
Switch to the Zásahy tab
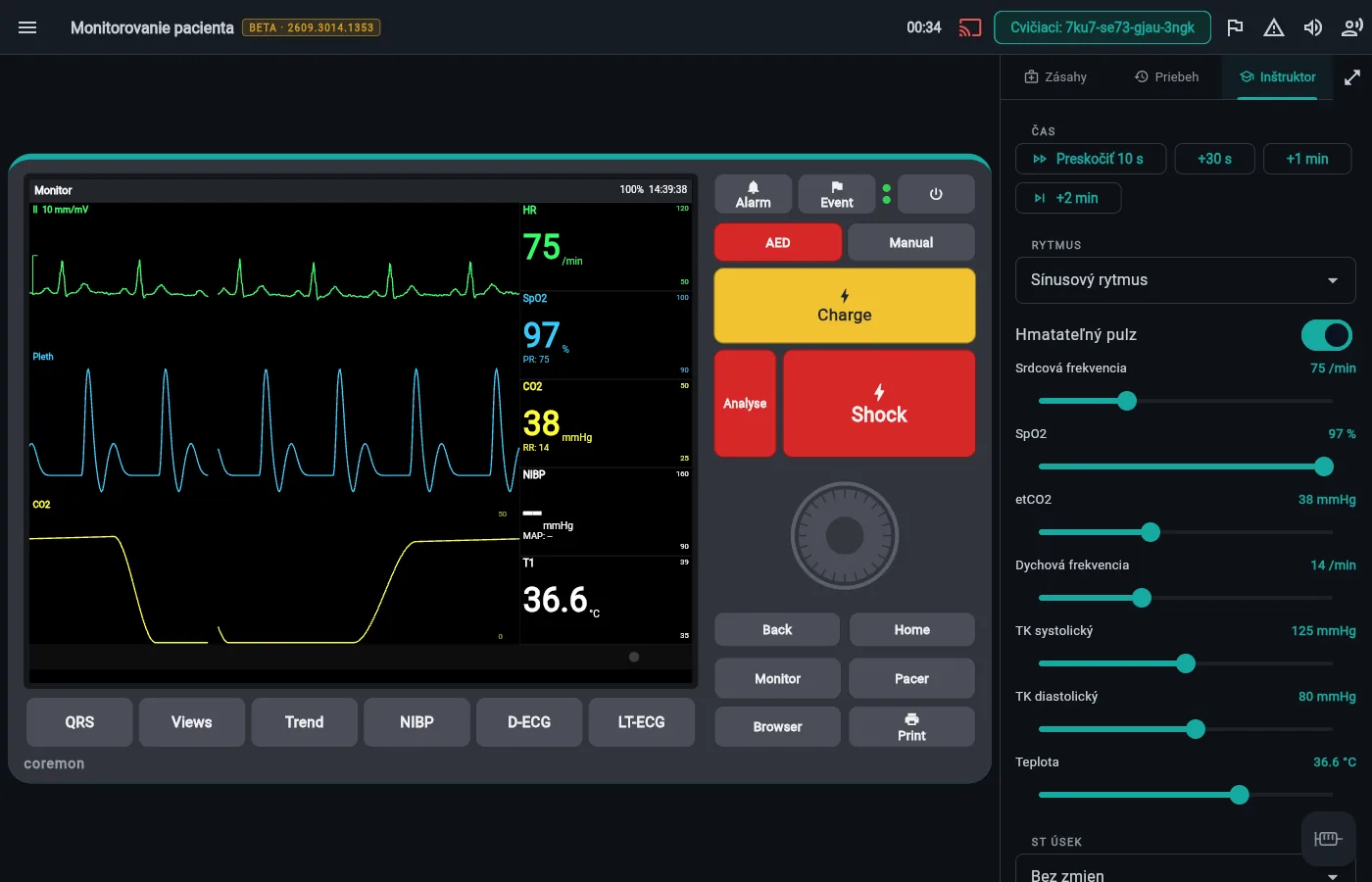click(1055, 77)
